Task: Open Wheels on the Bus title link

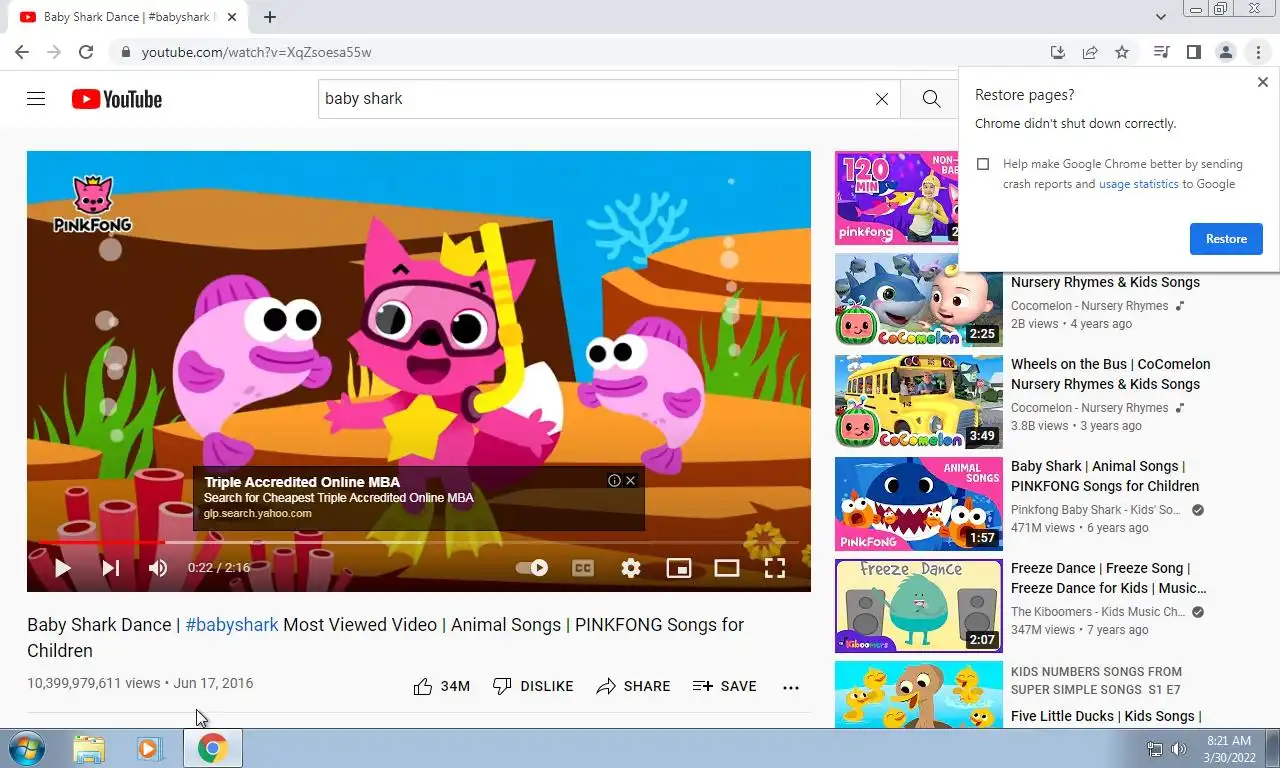Action: (1111, 374)
